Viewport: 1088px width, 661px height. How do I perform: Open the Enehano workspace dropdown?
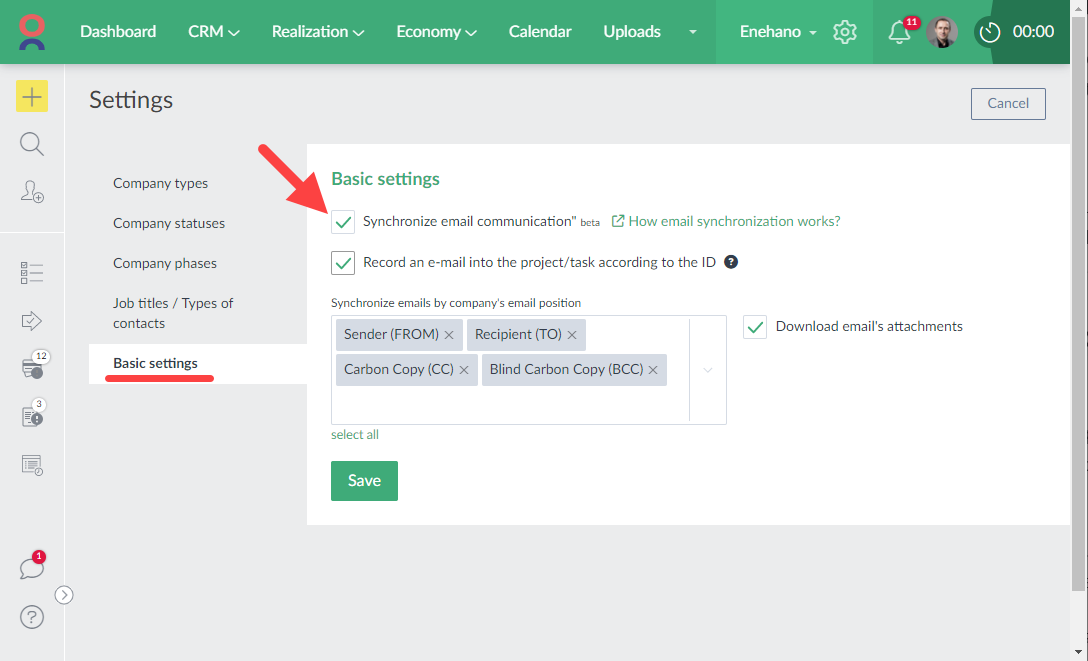pos(777,31)
